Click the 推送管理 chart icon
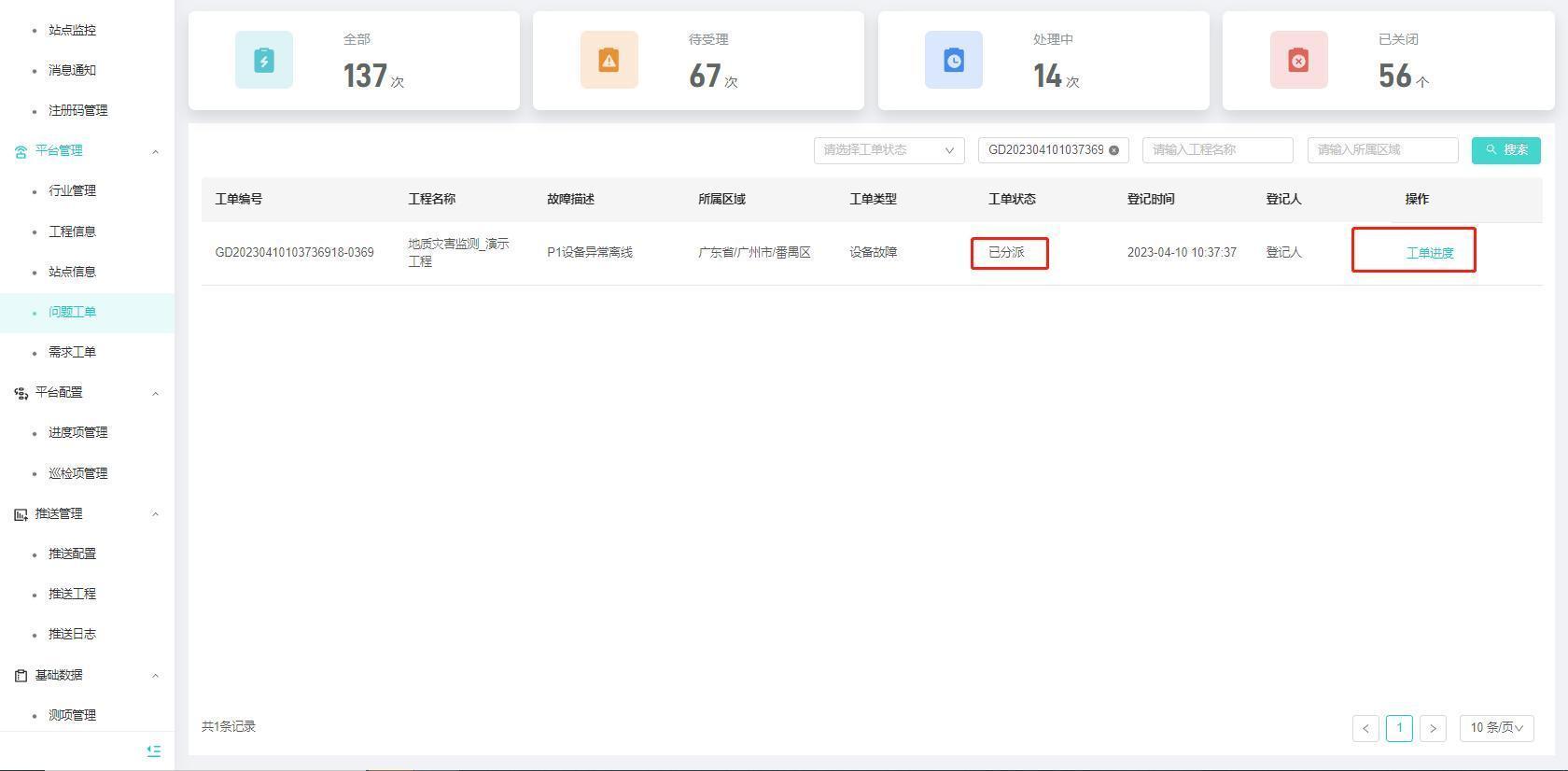The width and height of the screenshot is (1568, 771). click(x=21, y=514)
